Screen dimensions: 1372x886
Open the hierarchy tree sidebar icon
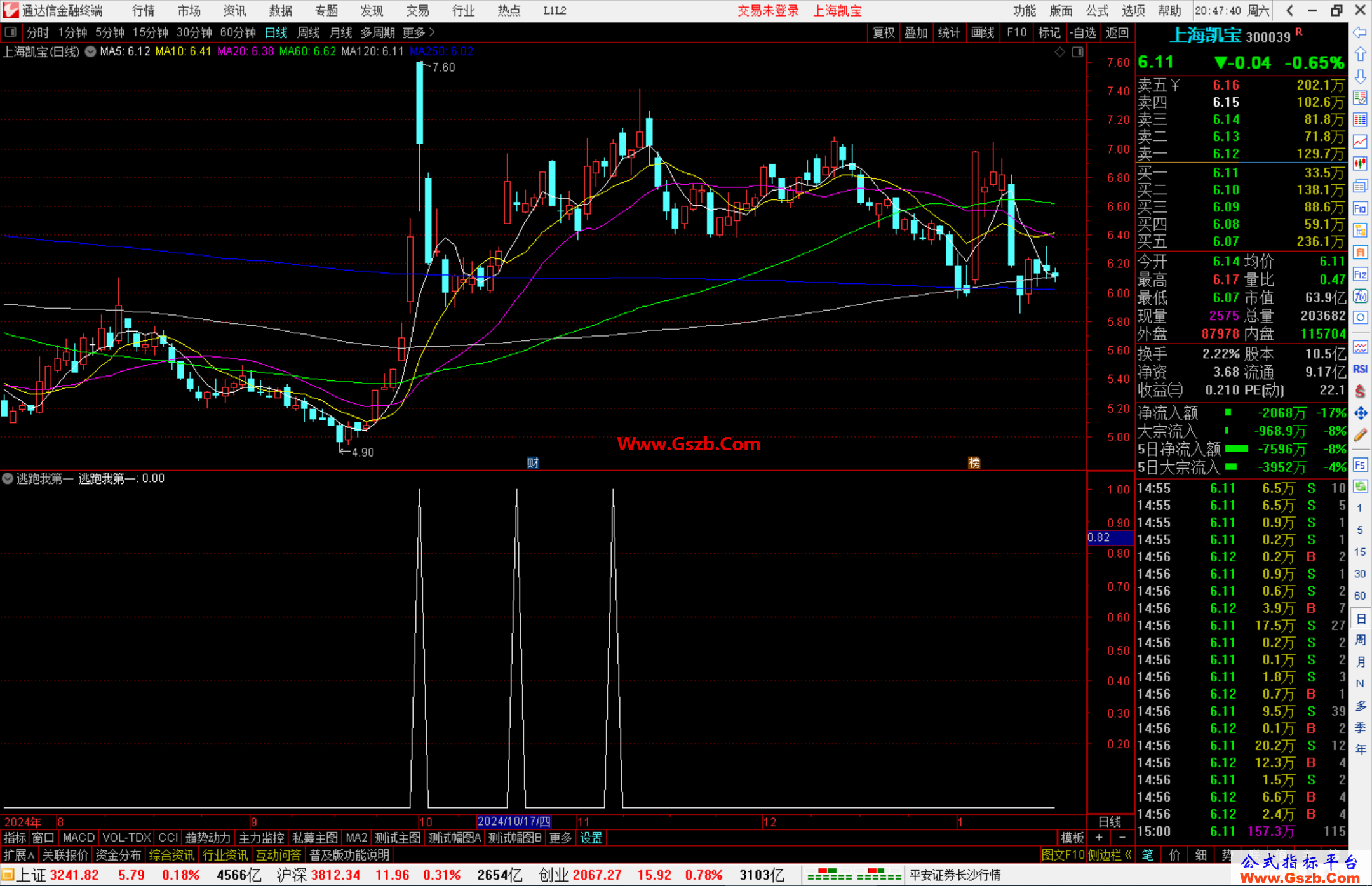coord(1360,230)
